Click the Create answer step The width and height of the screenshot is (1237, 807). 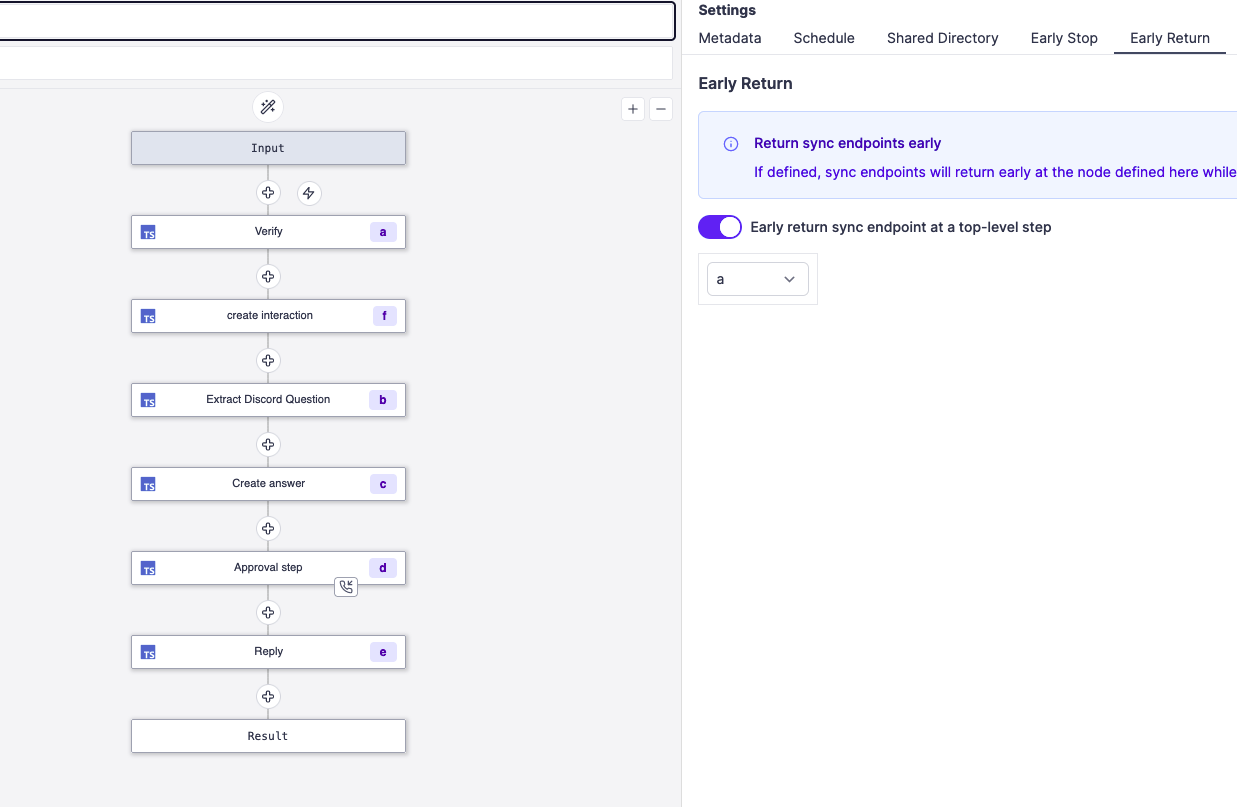pyautogui.click(x=268, y=484)
